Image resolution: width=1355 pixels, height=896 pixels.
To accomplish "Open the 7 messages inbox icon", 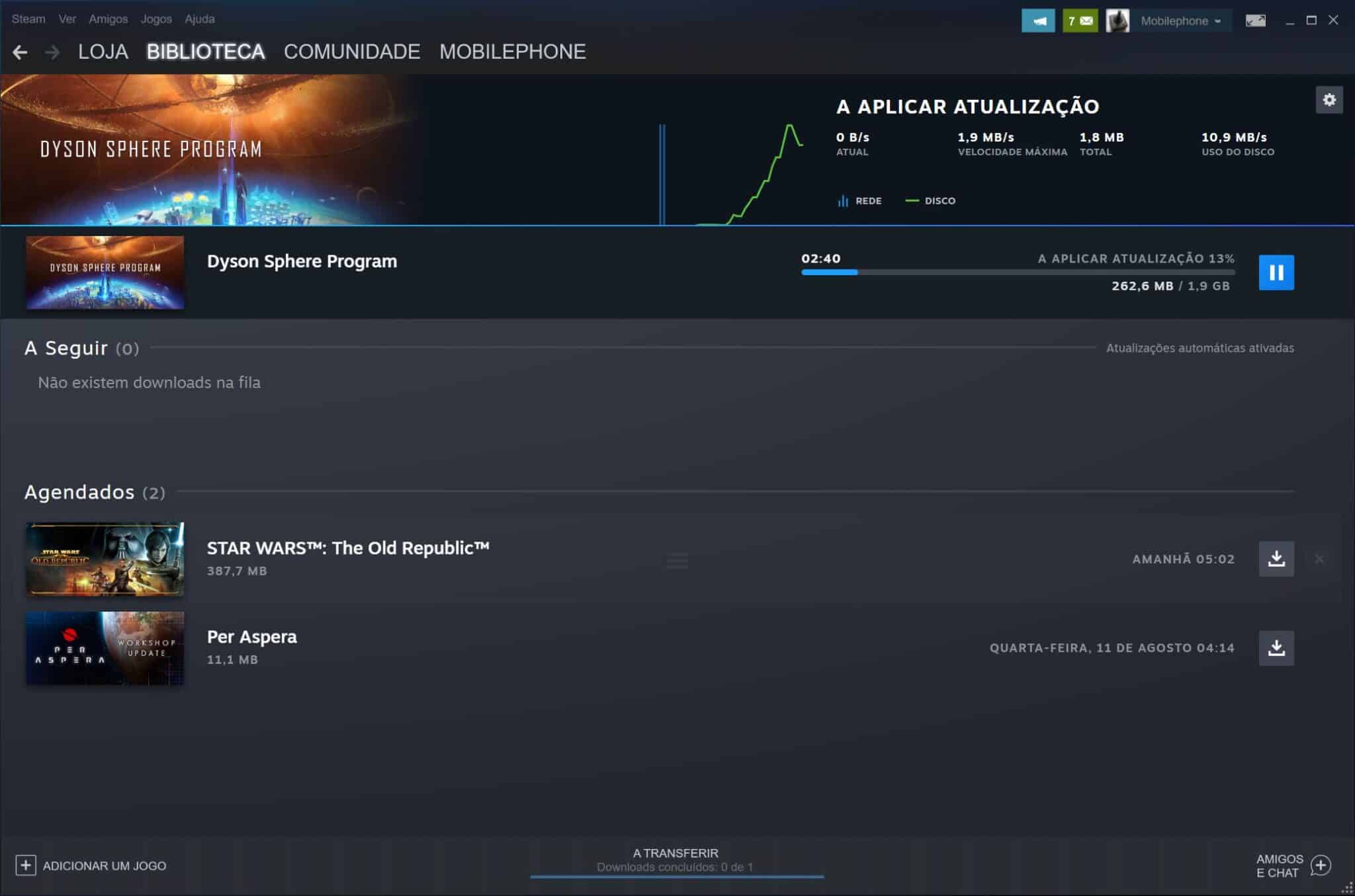I will coord(1080,20).
